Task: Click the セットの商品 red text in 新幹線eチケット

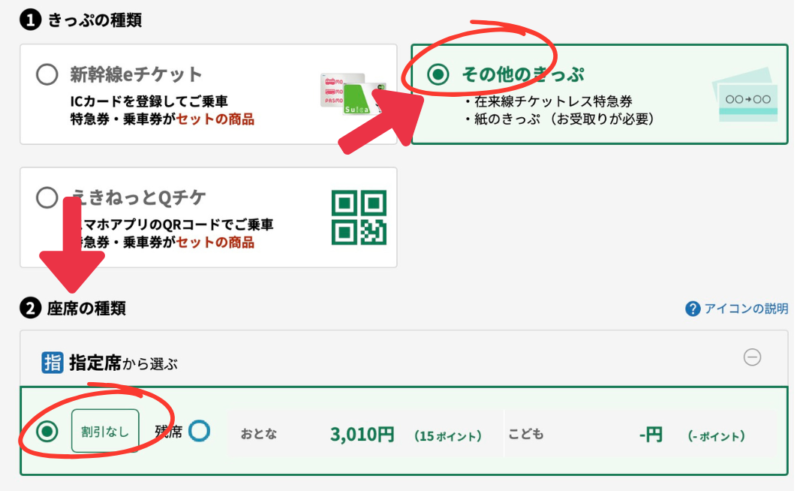Action: [215, 119]
